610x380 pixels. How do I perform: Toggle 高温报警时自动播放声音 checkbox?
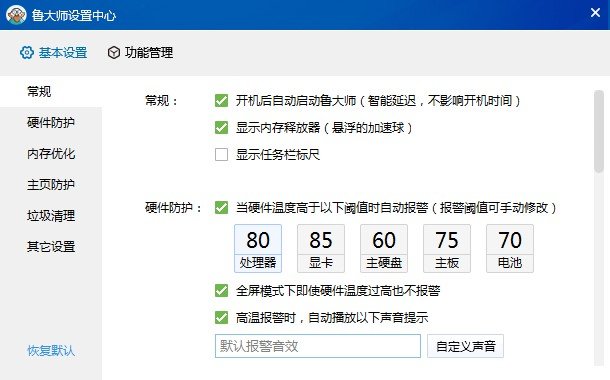221,318
